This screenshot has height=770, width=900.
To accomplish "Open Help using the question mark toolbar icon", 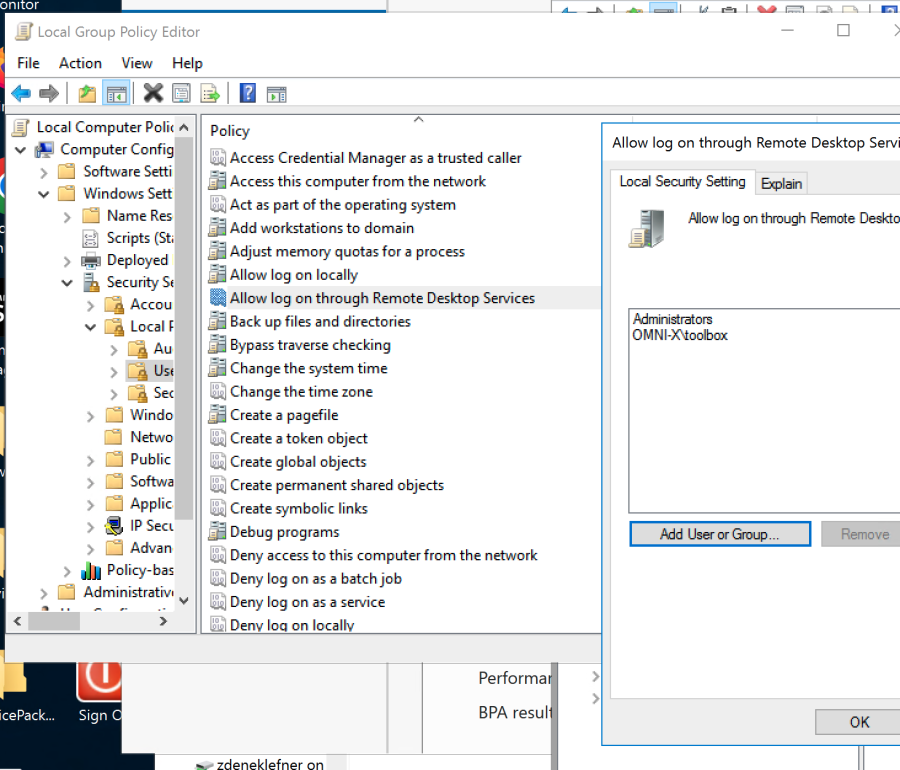I will click(x=247, y=92).
